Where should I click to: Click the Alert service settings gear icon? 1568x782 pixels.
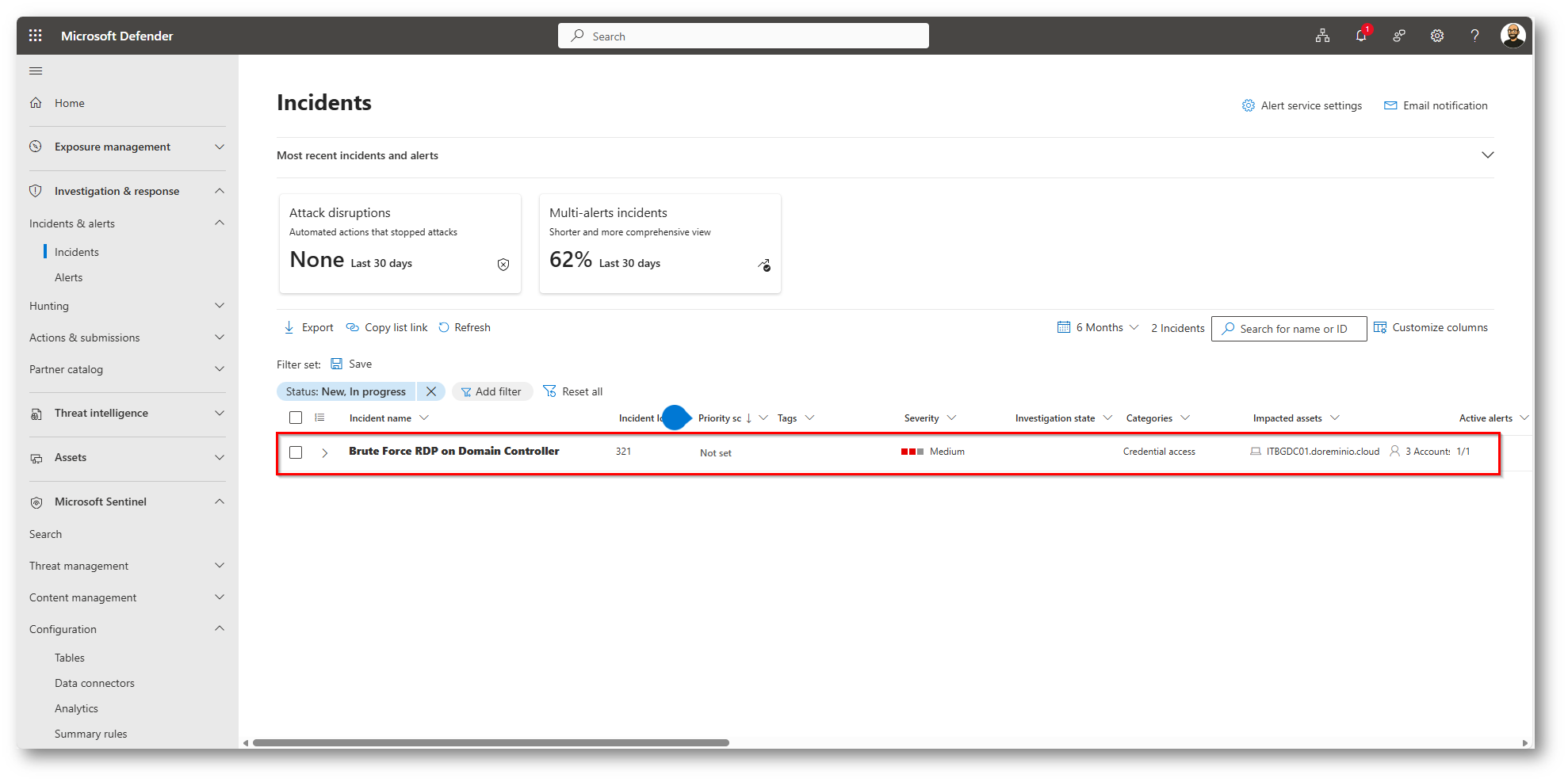(1249, 105)
